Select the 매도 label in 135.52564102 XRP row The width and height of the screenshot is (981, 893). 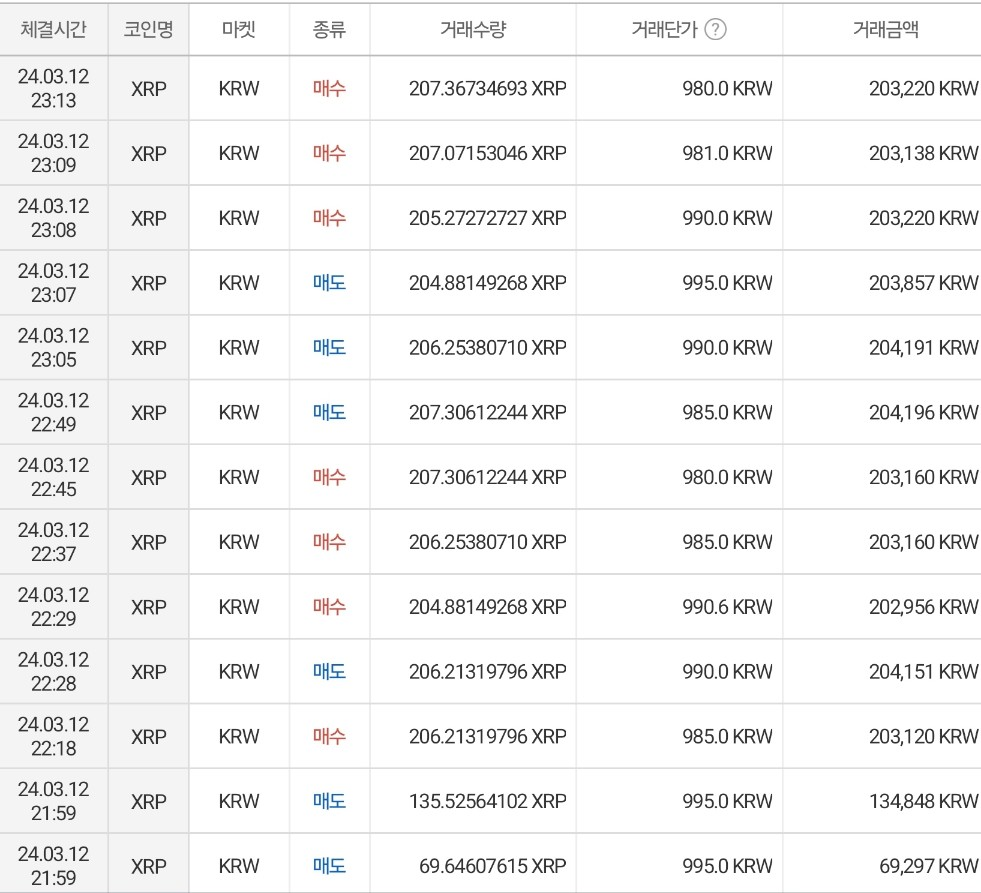(x=329, y=801)
